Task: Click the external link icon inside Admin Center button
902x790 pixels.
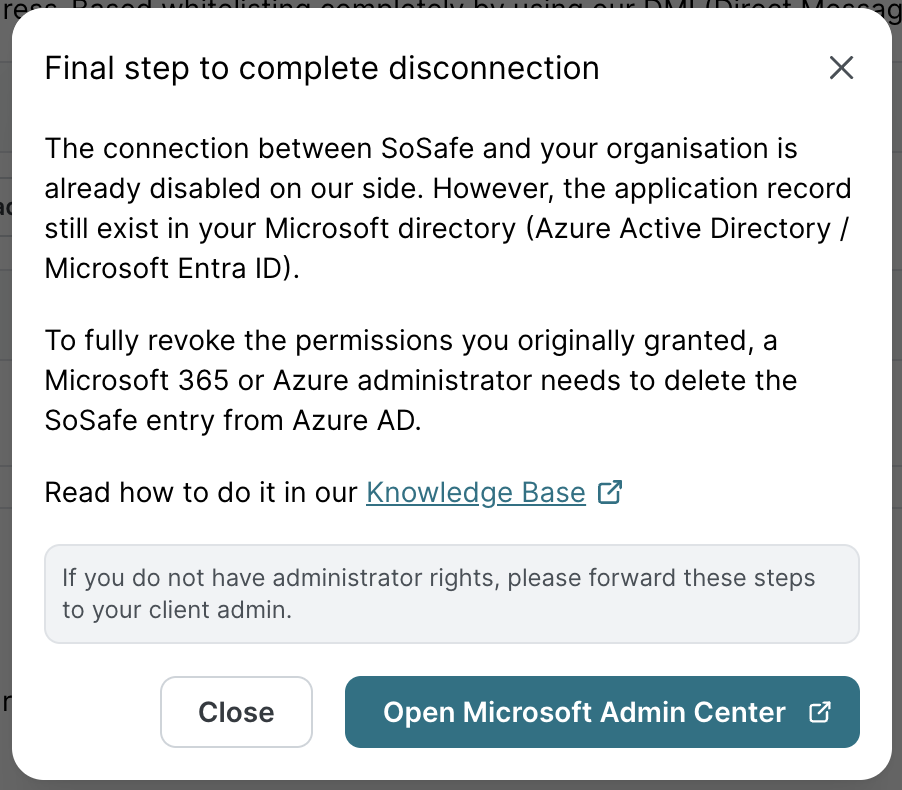Action: (819, 712)
